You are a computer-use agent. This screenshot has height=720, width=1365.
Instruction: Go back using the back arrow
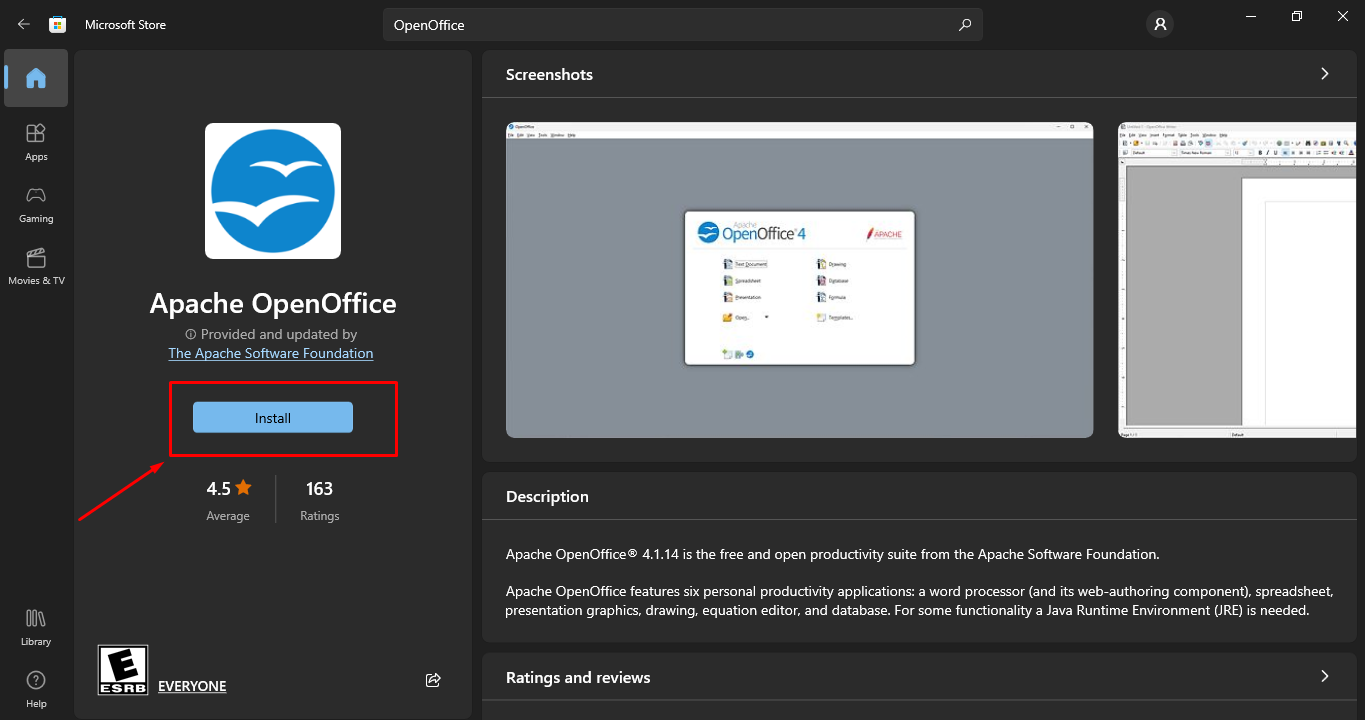(22, 23)
